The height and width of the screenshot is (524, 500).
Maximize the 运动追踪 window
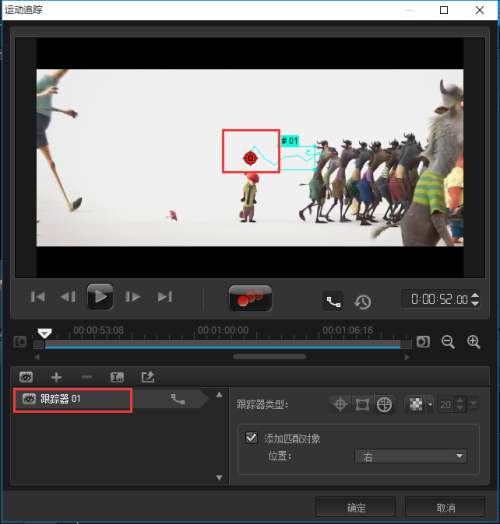point(444,10)
